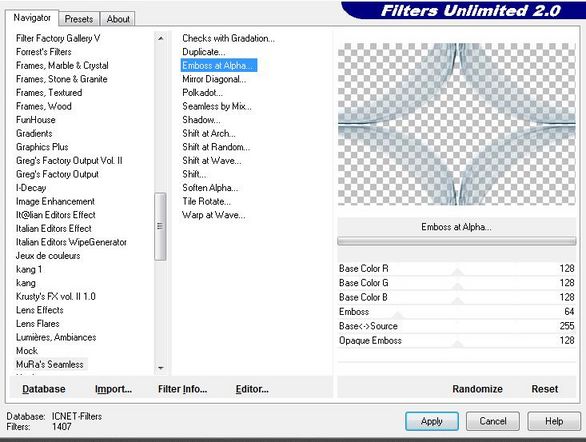Viewport: 586px width, 442px height.
Task: Select Filter Factory Gallery V category
Action: [x=58, y=38]
